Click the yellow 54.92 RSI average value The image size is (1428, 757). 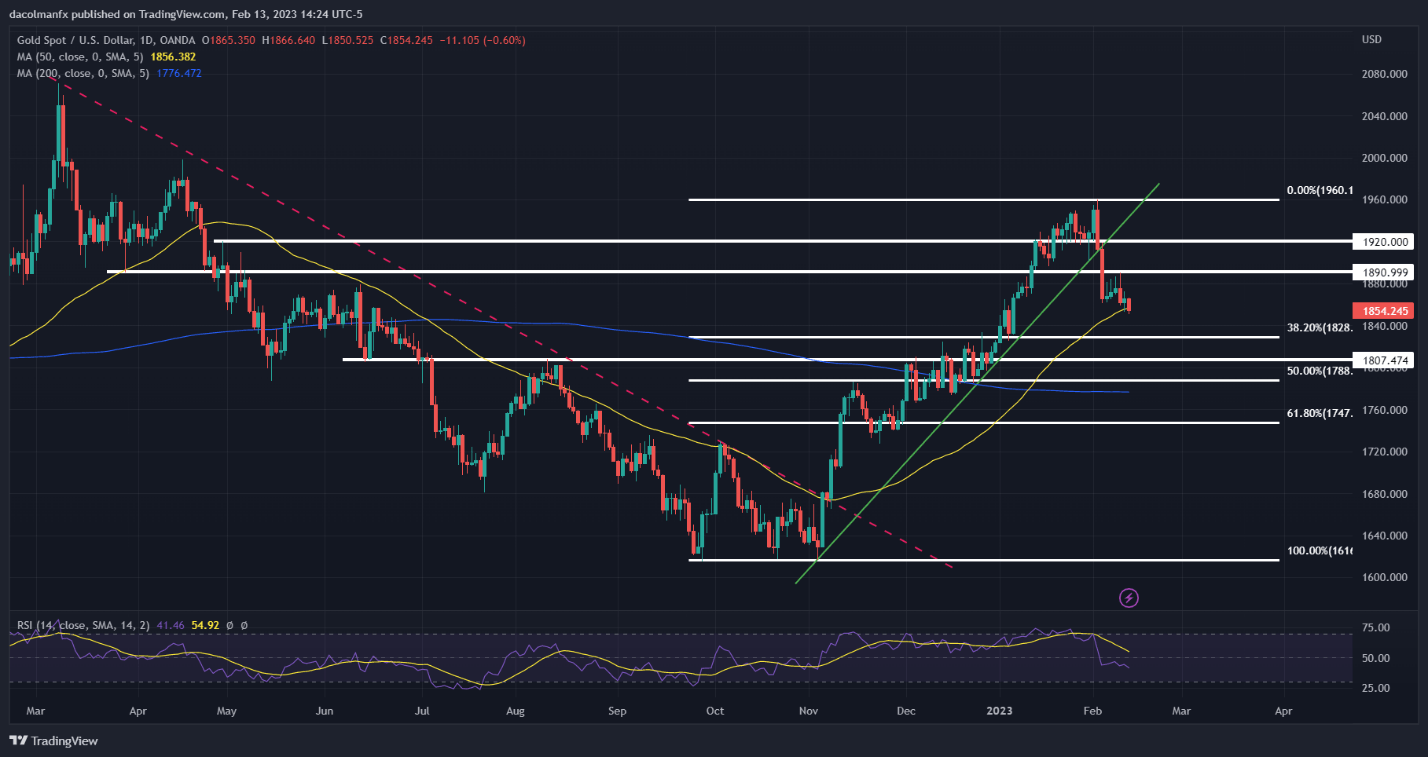pos(205,625)
